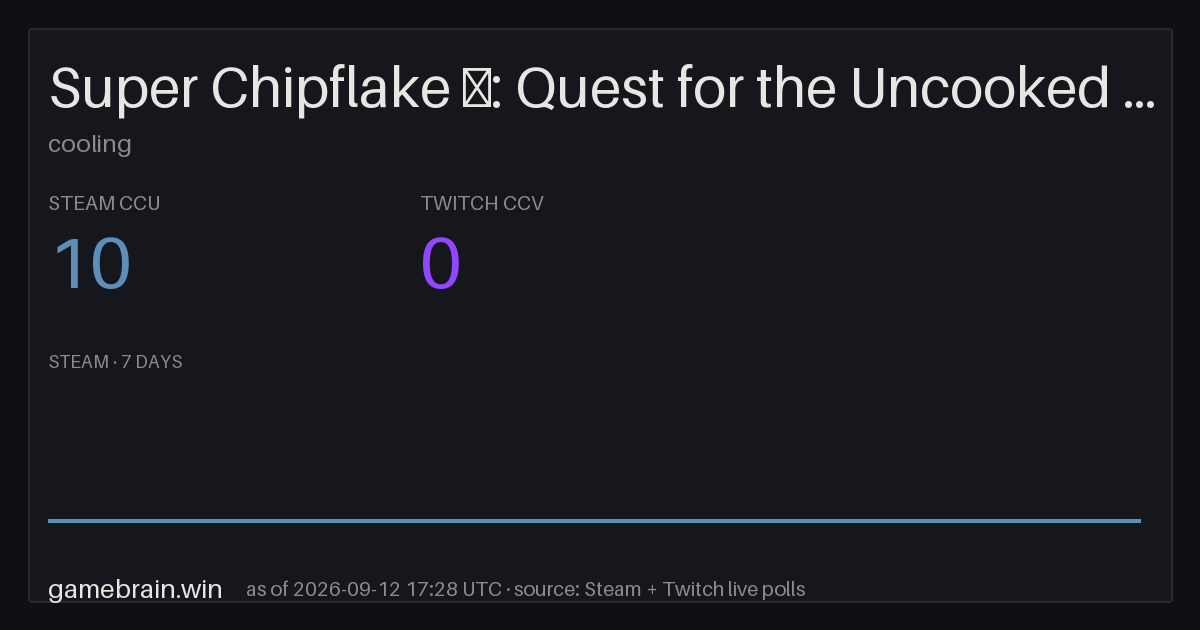Open the Super Chipflake game title
Image resolution: width=1200 pixels, height=630 pixels.
click(603, 89)
